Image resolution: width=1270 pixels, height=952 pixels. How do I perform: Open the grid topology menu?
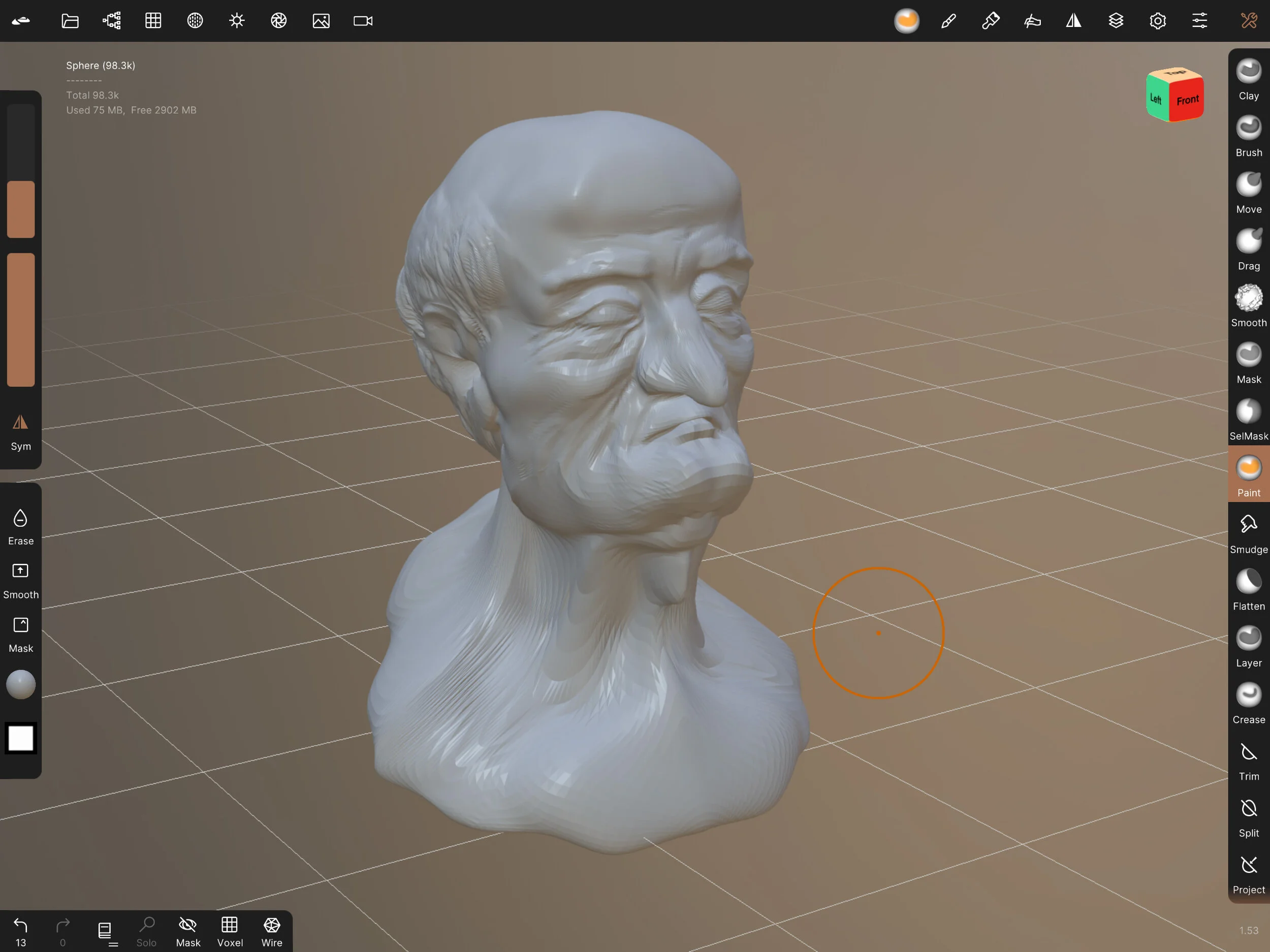(153, 21)
